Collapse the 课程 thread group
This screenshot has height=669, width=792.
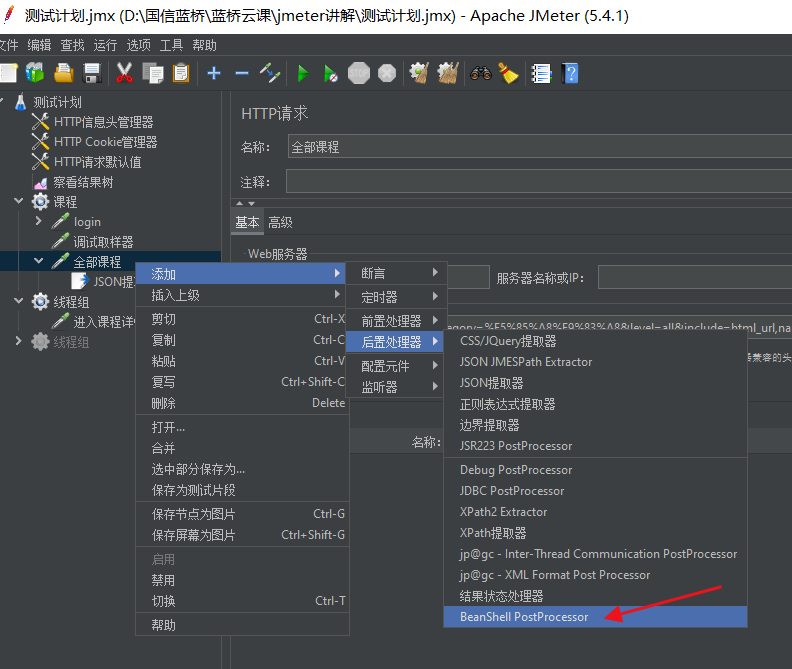point(19,201)
